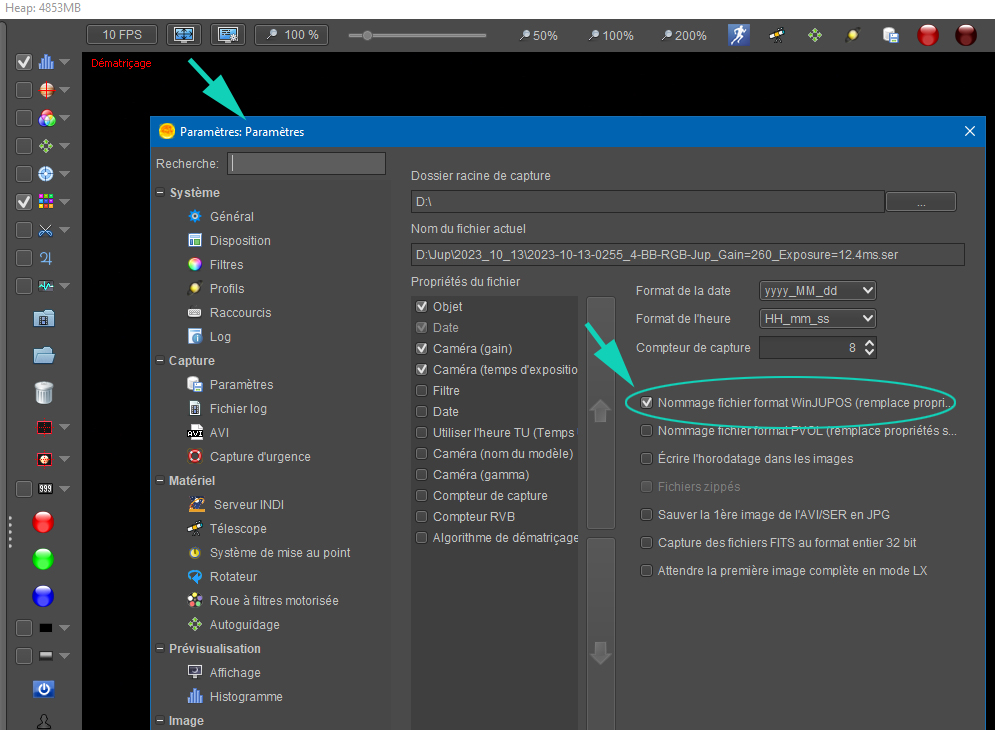The height and width of the screenshot is (730, 995).
Task: Click the green channel ball in sidebar
Action: click(x=43, y=559)
